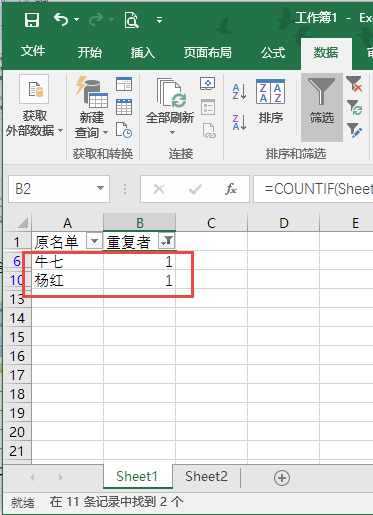Click the Undo arrow icon
373x515 pixels.
pos(61,19)
